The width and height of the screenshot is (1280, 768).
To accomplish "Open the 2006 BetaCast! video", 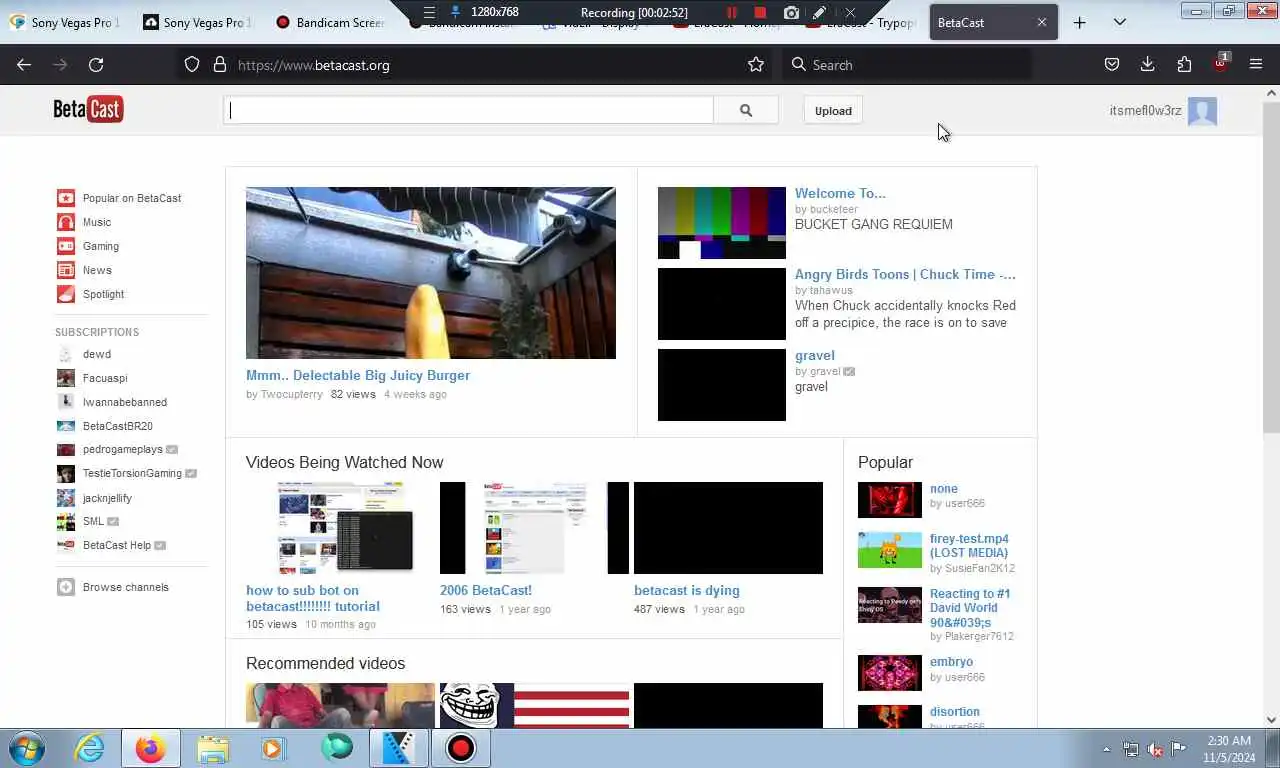I will [x=486, y=590].
